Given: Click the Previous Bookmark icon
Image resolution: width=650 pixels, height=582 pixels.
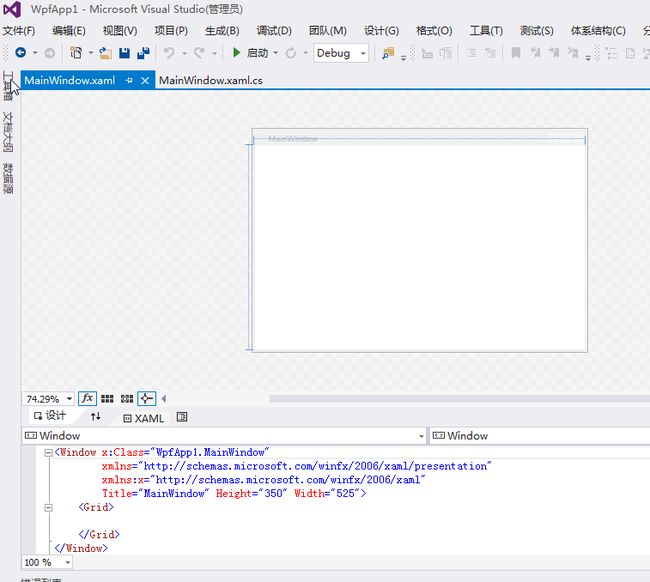Looking at the screenshot, I should point(536,53).
